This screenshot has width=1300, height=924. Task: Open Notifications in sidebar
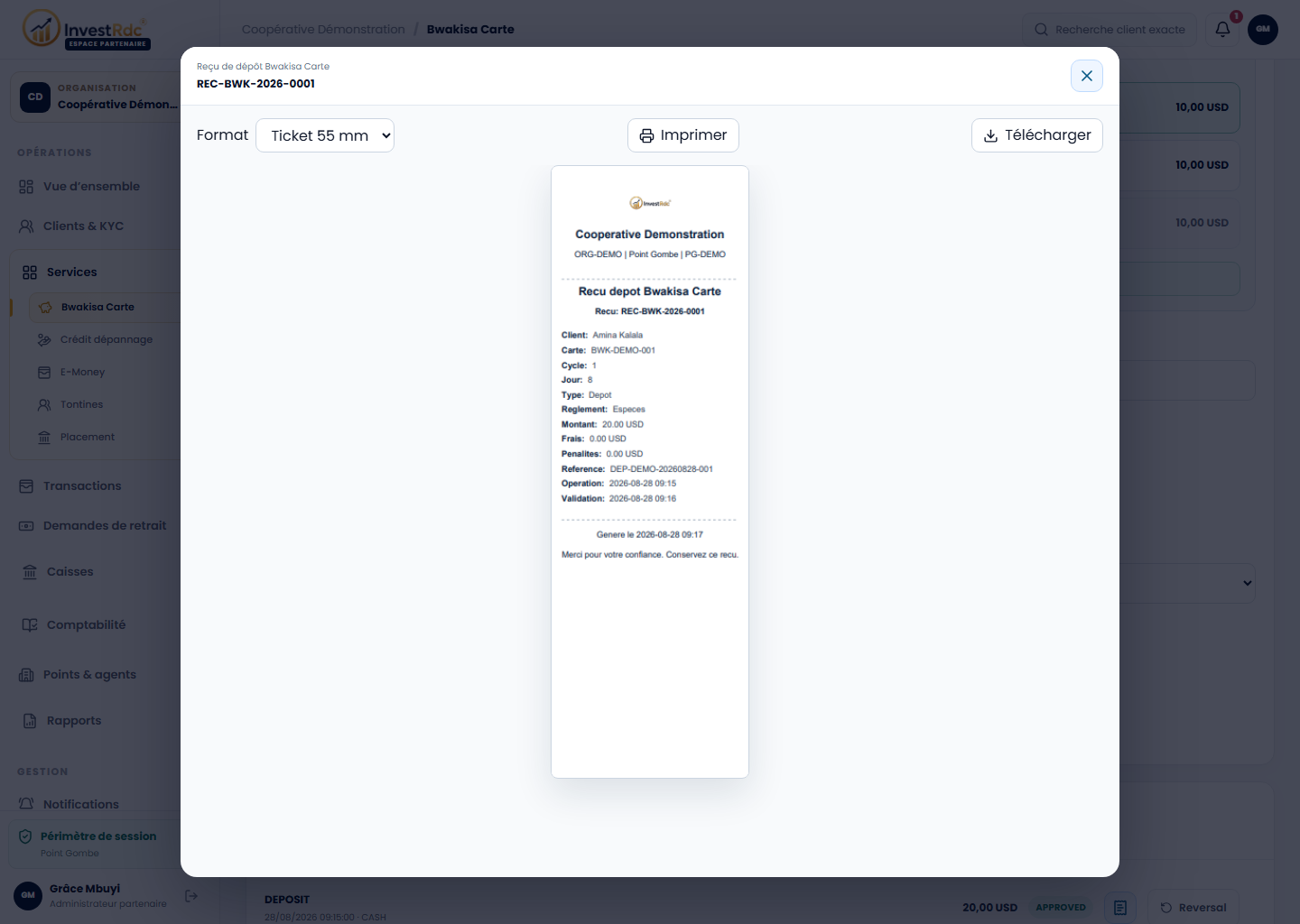click(x=81, y=804)
